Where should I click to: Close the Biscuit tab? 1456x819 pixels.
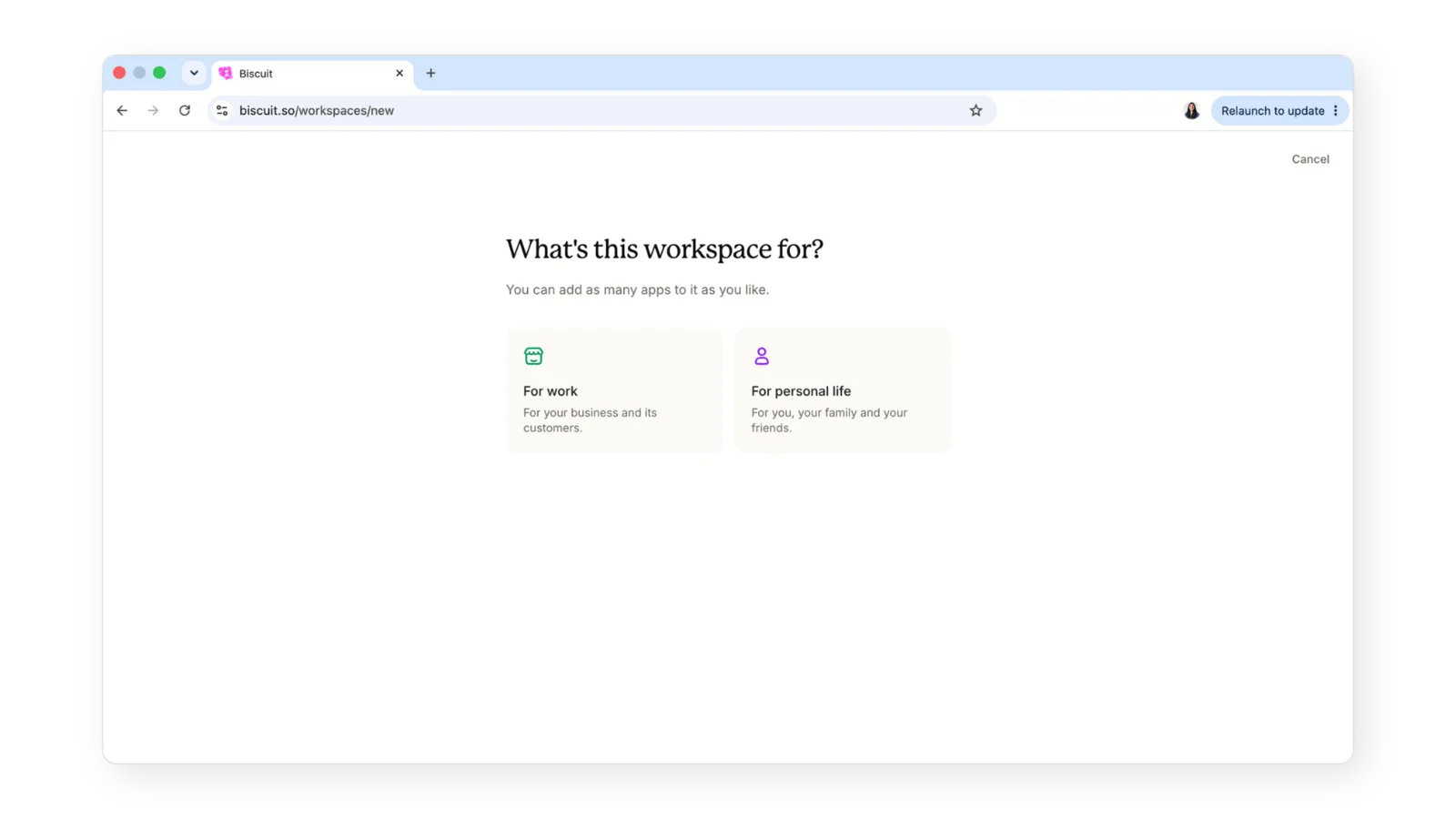399,73
